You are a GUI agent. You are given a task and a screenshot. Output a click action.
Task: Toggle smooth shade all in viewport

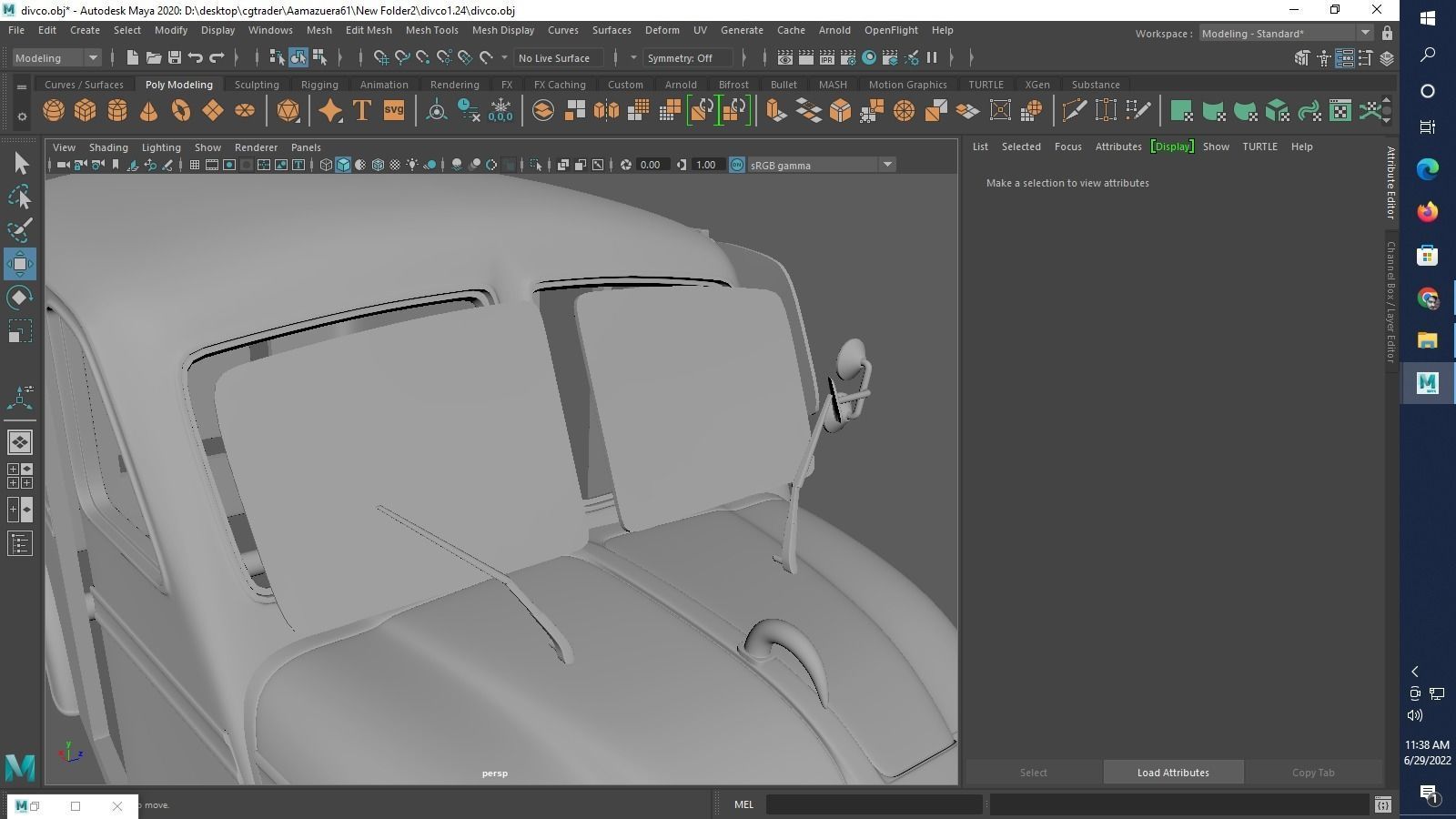343,165
